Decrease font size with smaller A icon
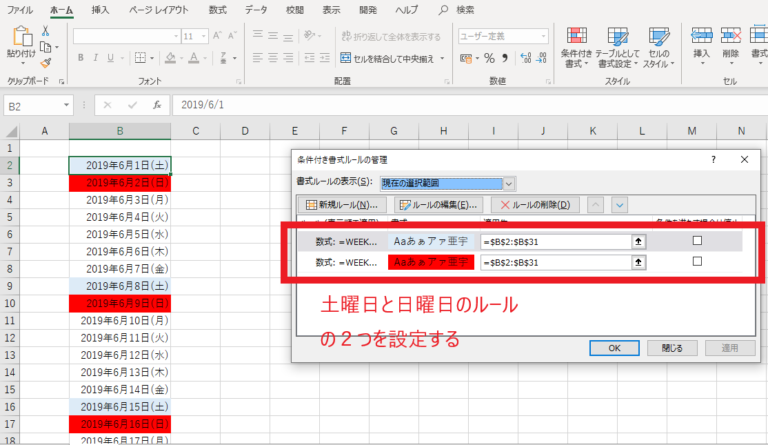This screenshot has height=445, width=768. [x=232, y=35]
